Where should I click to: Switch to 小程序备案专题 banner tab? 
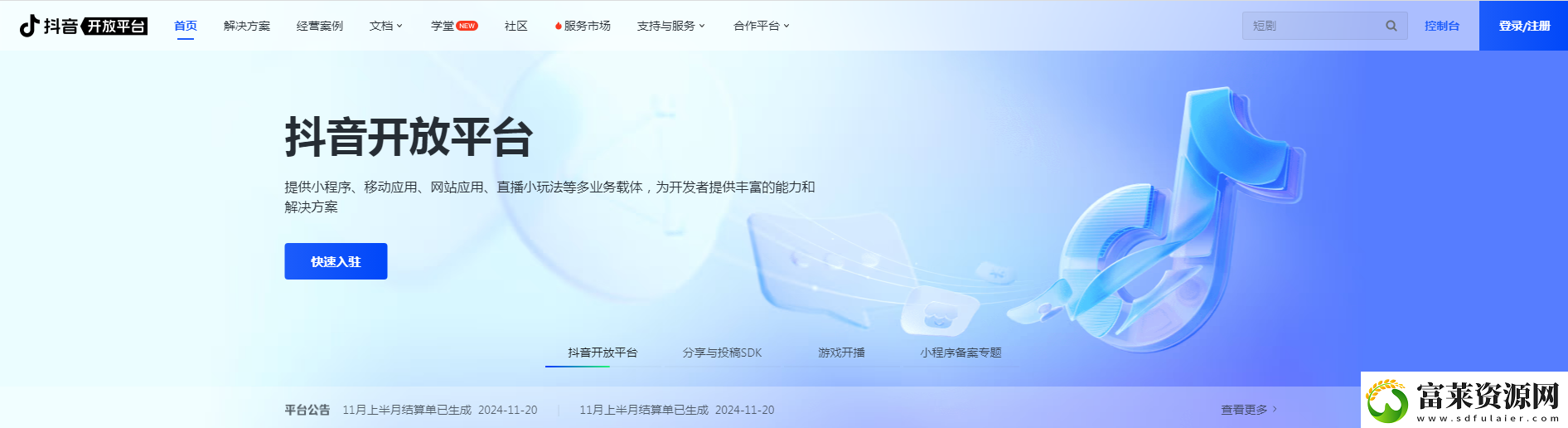(x=961, y=353)
